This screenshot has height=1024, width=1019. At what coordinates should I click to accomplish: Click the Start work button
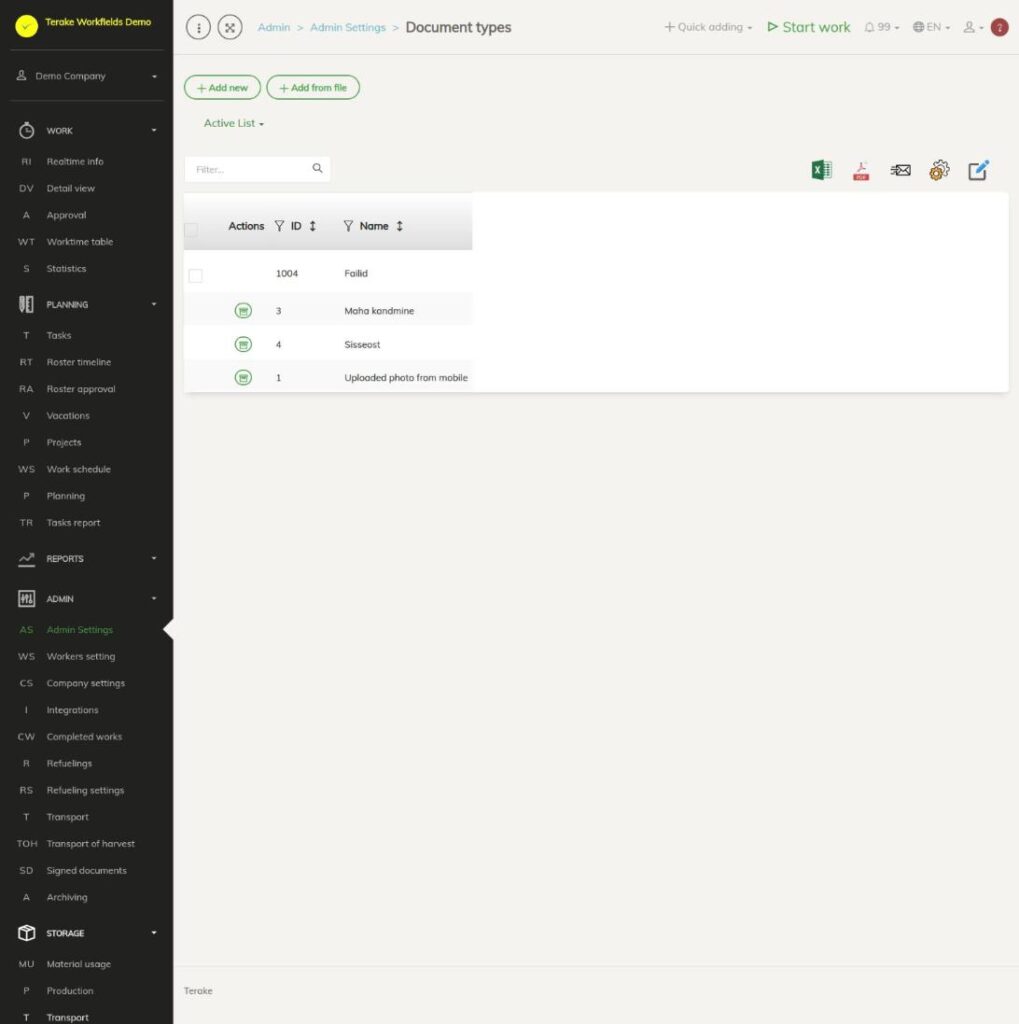[x=809, y=27]
